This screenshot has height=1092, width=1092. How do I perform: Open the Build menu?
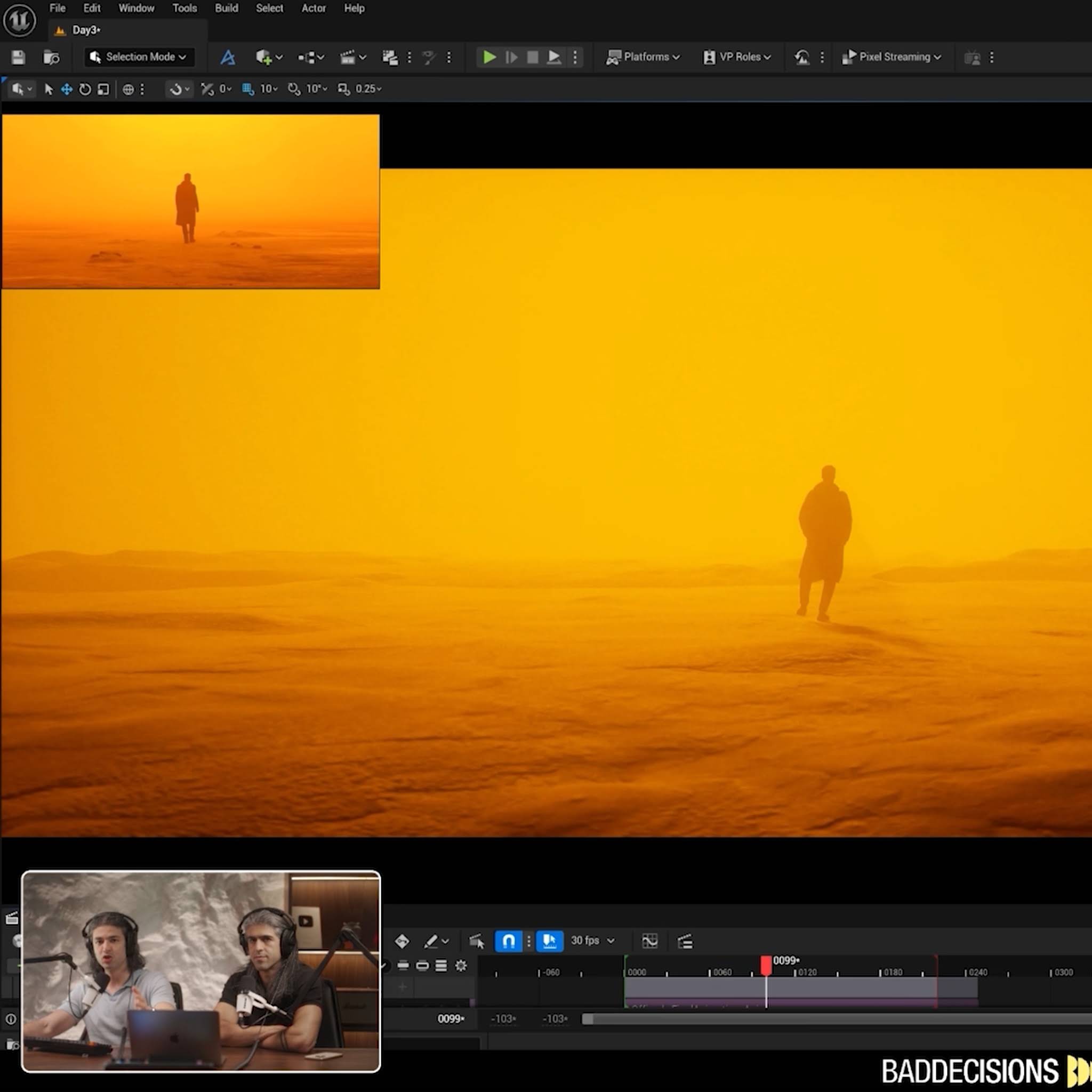[x=226, y=9]
